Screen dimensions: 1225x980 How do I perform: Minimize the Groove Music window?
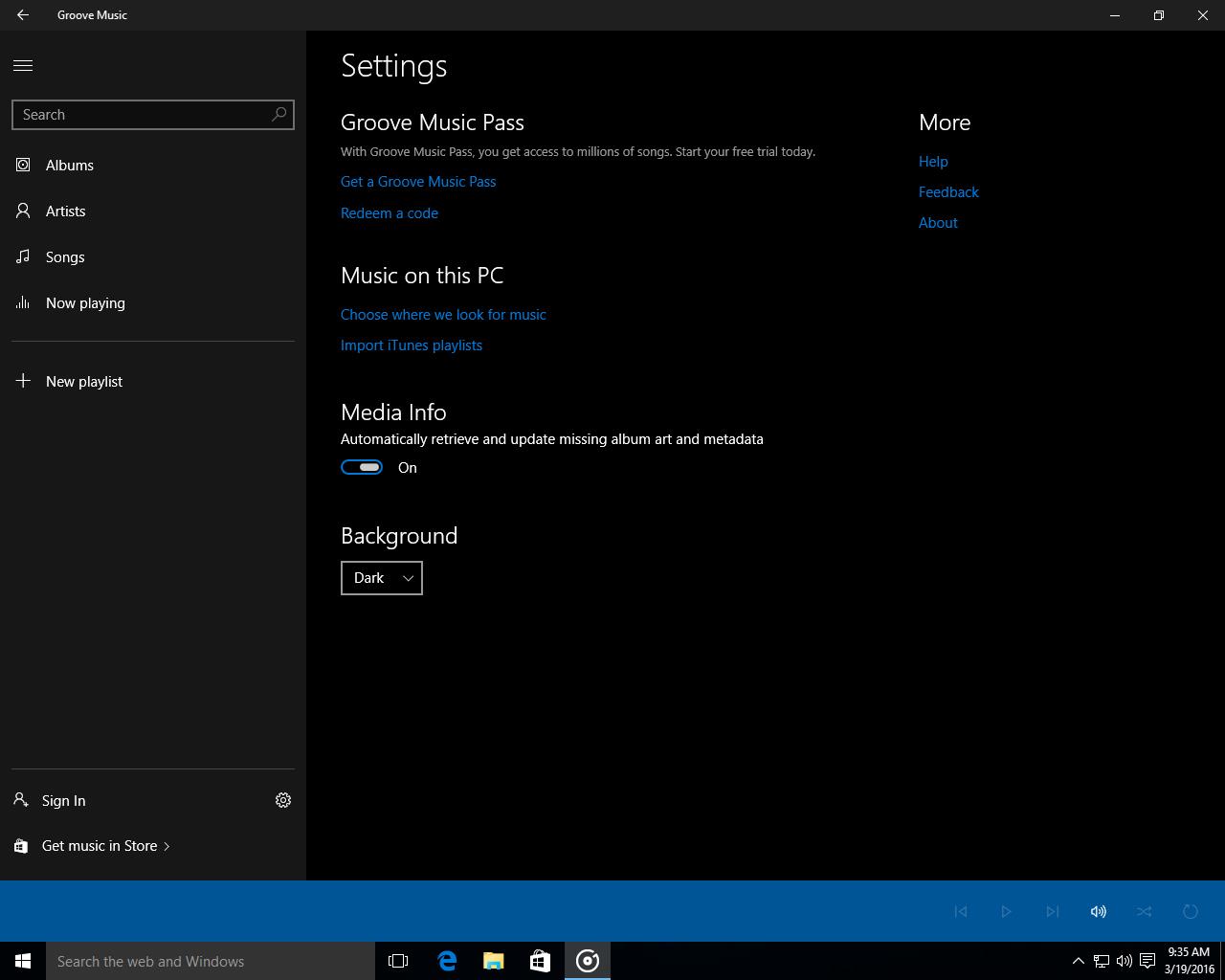[x=1115, y=15]
